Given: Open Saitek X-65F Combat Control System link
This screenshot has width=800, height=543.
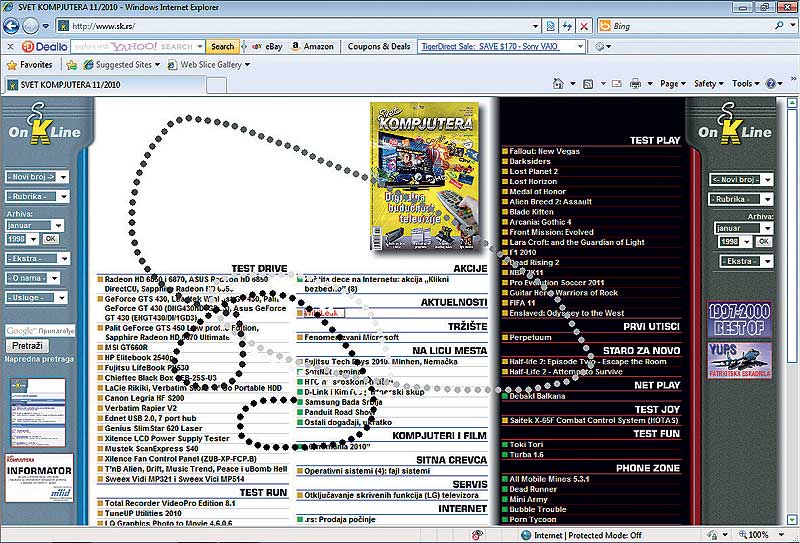Looking at the screenshot, I should tap(594, 421).
